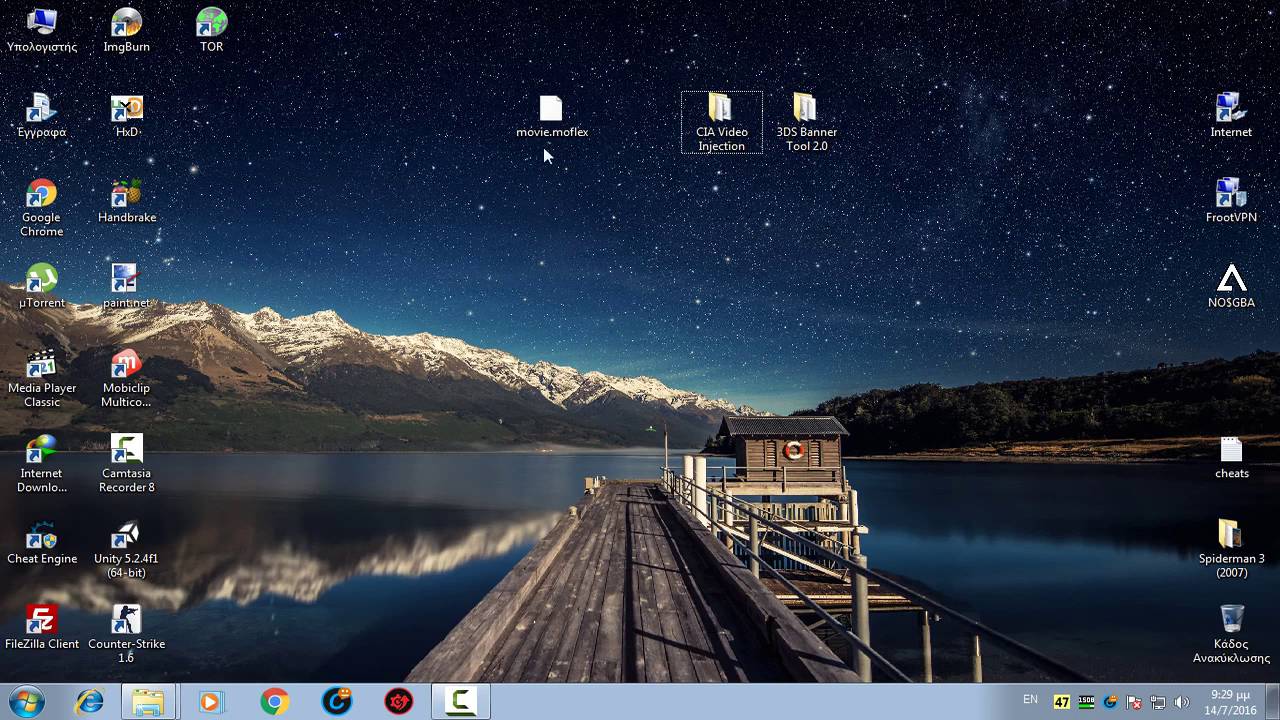Viewport: 1280px width, 720px height.
Task: Open the network connection tray icon
Action: (1158, 702)
